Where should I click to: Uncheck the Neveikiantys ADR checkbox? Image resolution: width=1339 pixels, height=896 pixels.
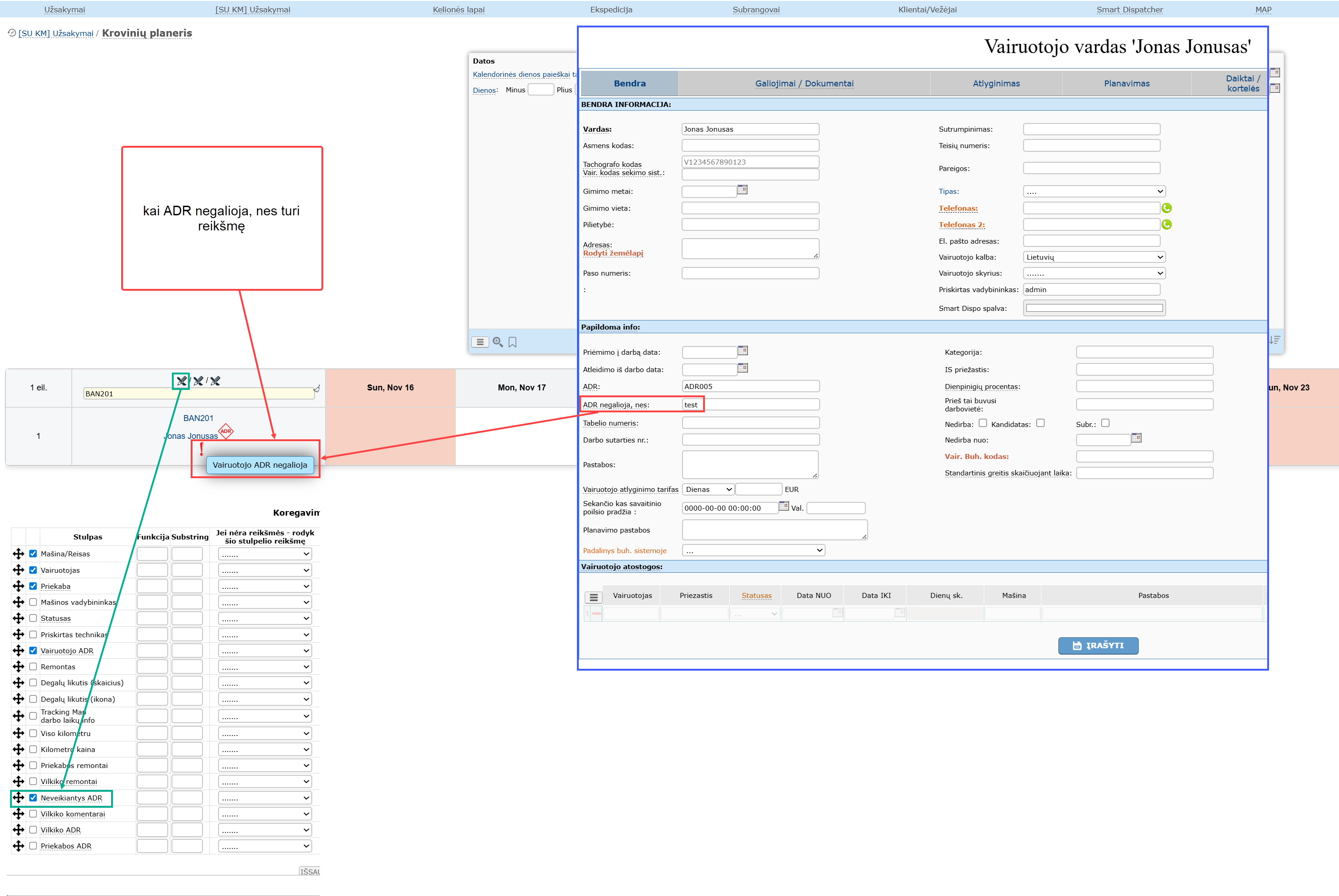click(x=33, y=798)
